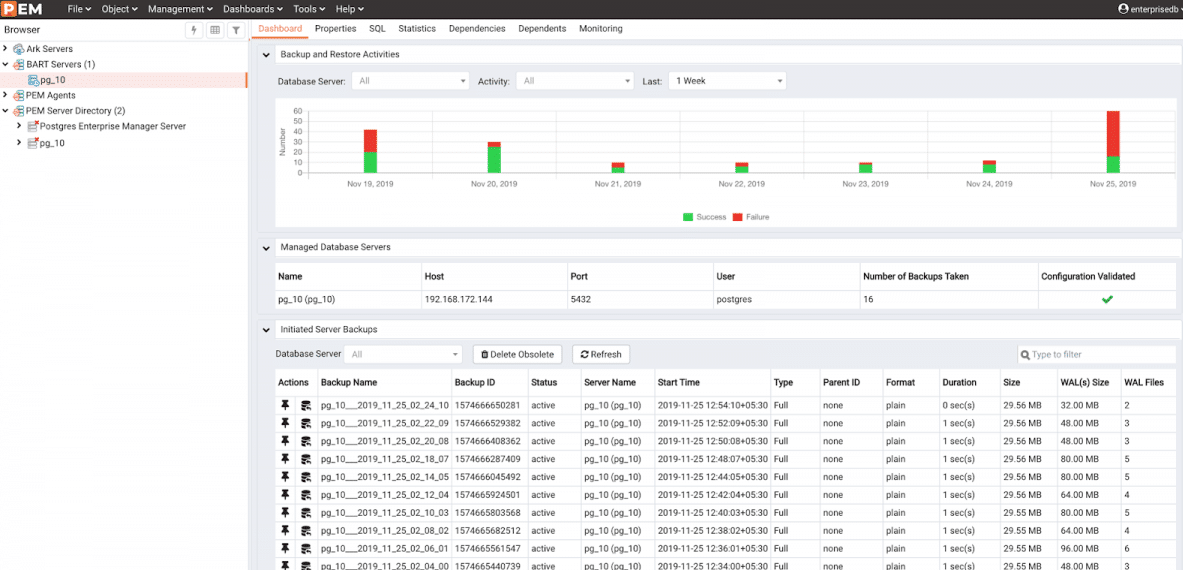Restore backup pg_10___2019_11_25_02_24_10
This screenshot has height=570, width=1183.
(306, 406)
